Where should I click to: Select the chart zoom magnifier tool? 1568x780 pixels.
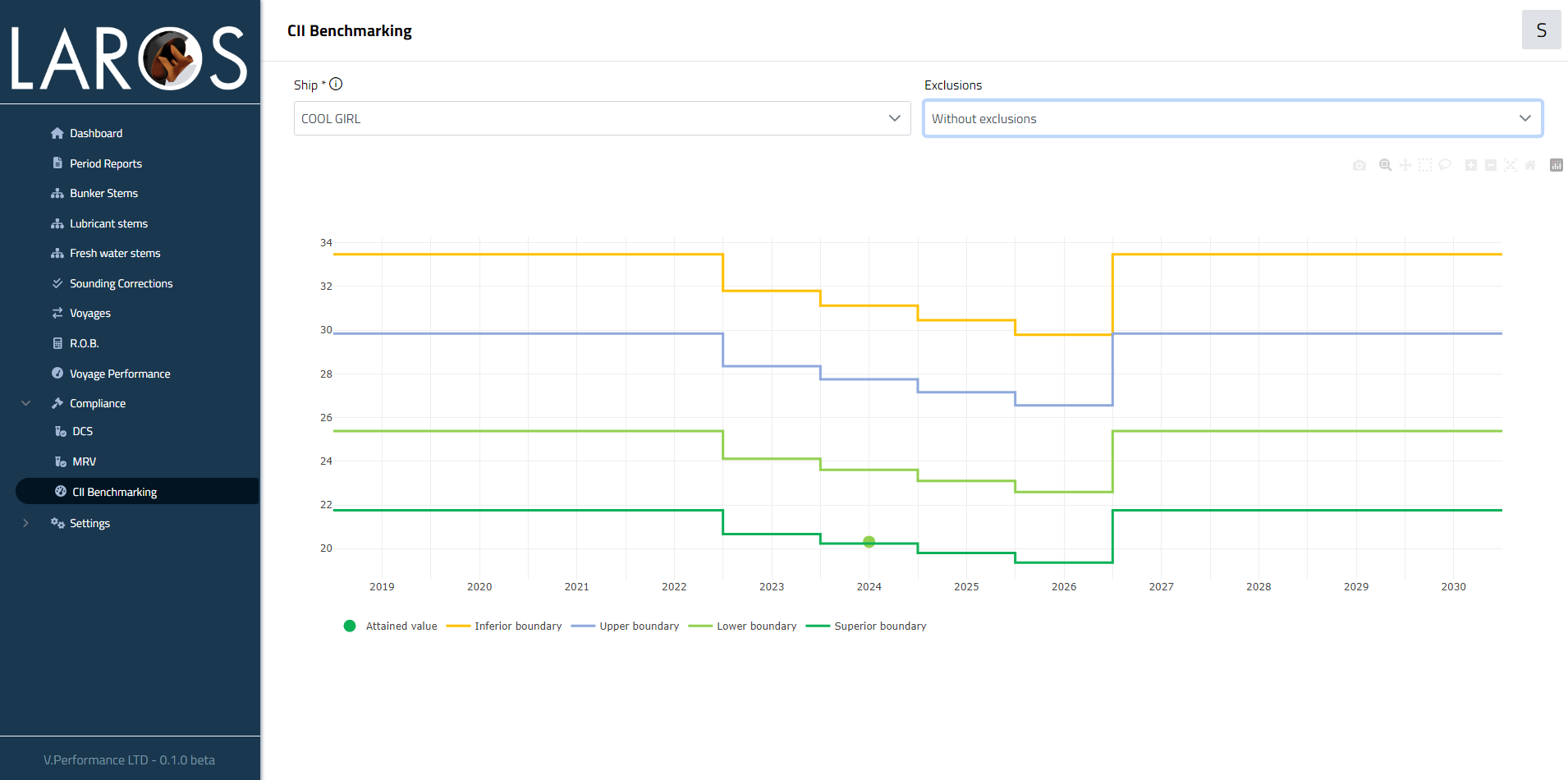(x=1386, y=165)
